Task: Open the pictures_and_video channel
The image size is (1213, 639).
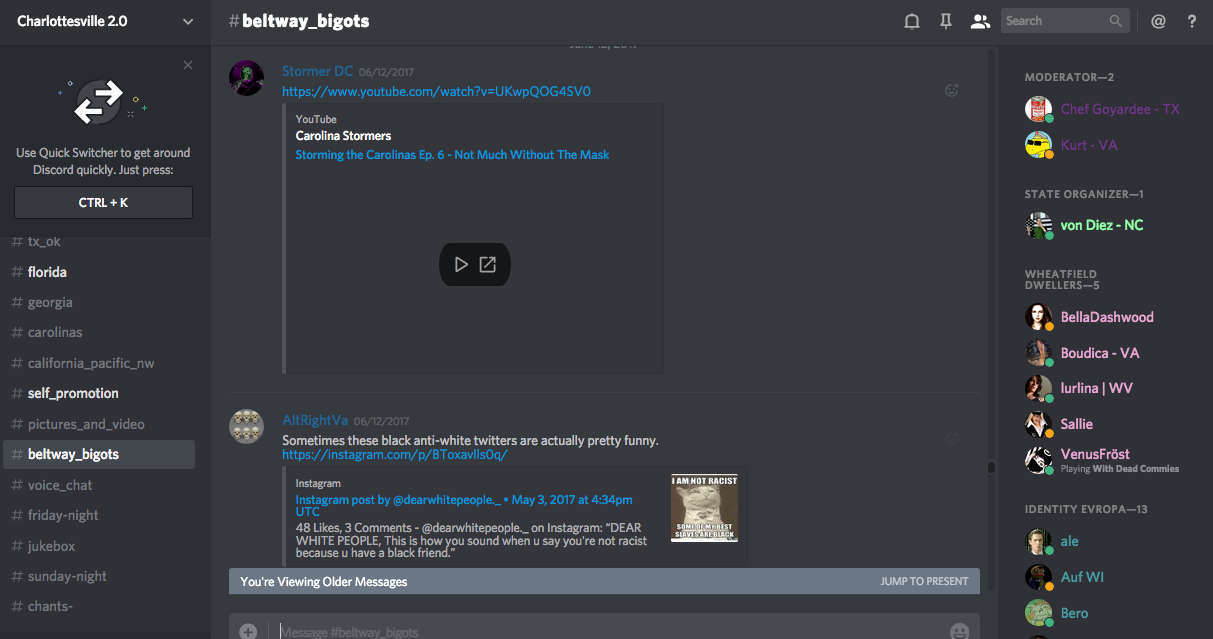Action: [x=86, y=424]
